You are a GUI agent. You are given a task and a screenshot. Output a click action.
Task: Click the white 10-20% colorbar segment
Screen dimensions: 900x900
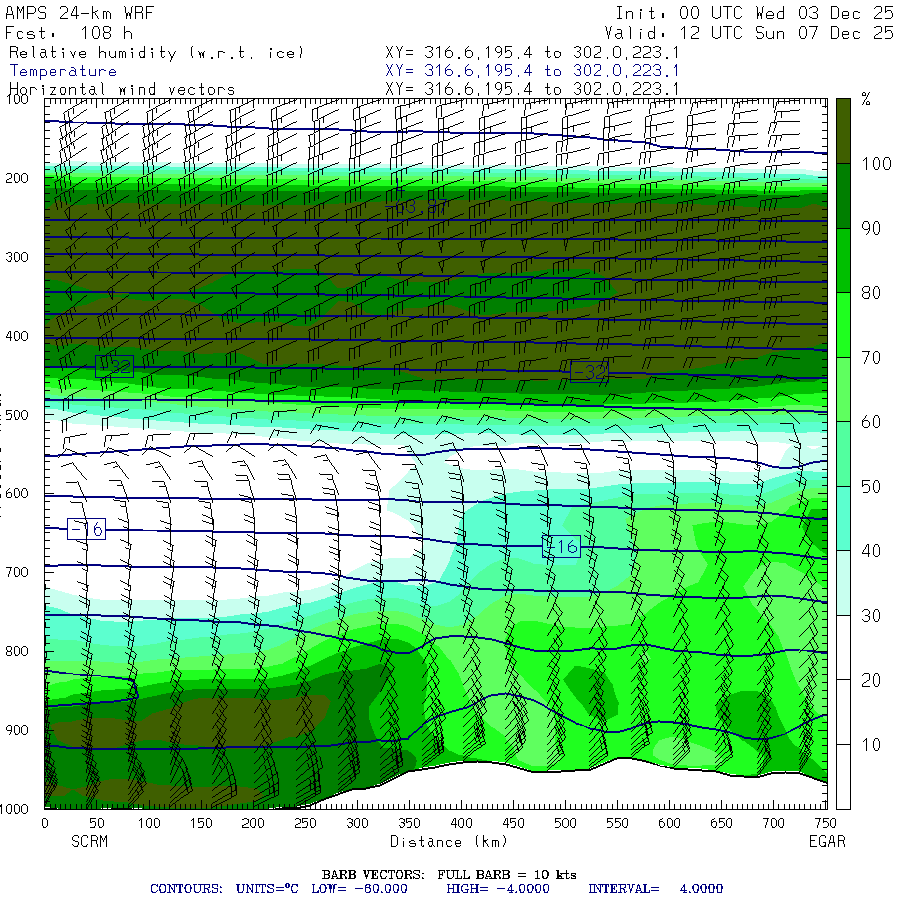843,712
